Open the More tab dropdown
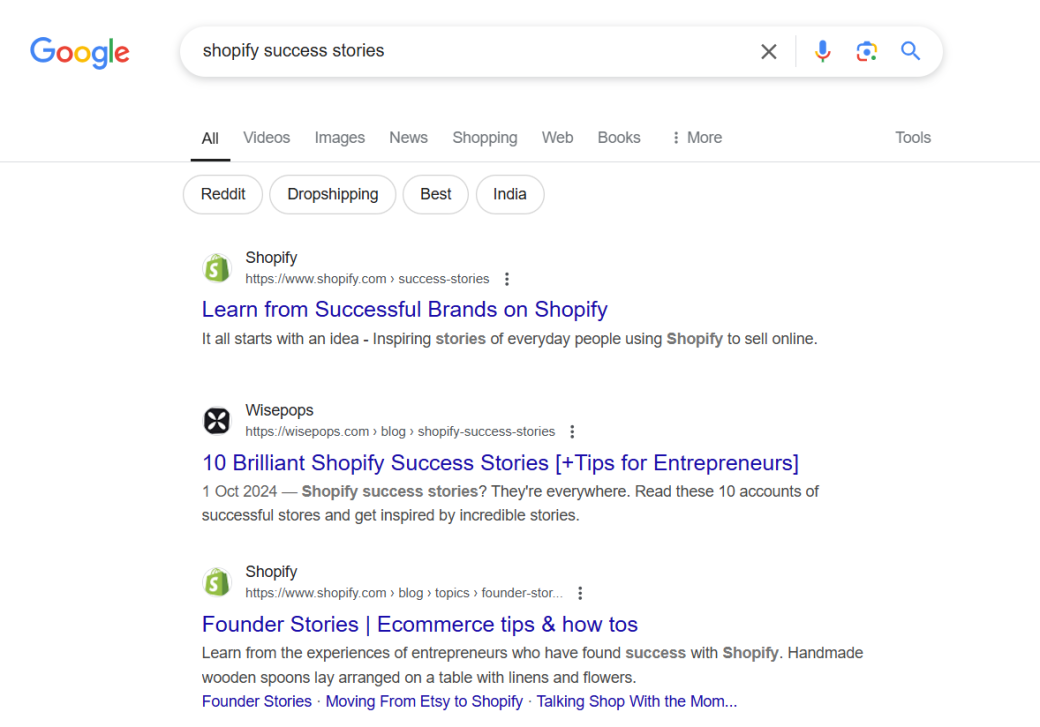Screen dimensions: 1040x727 [695, 137]
